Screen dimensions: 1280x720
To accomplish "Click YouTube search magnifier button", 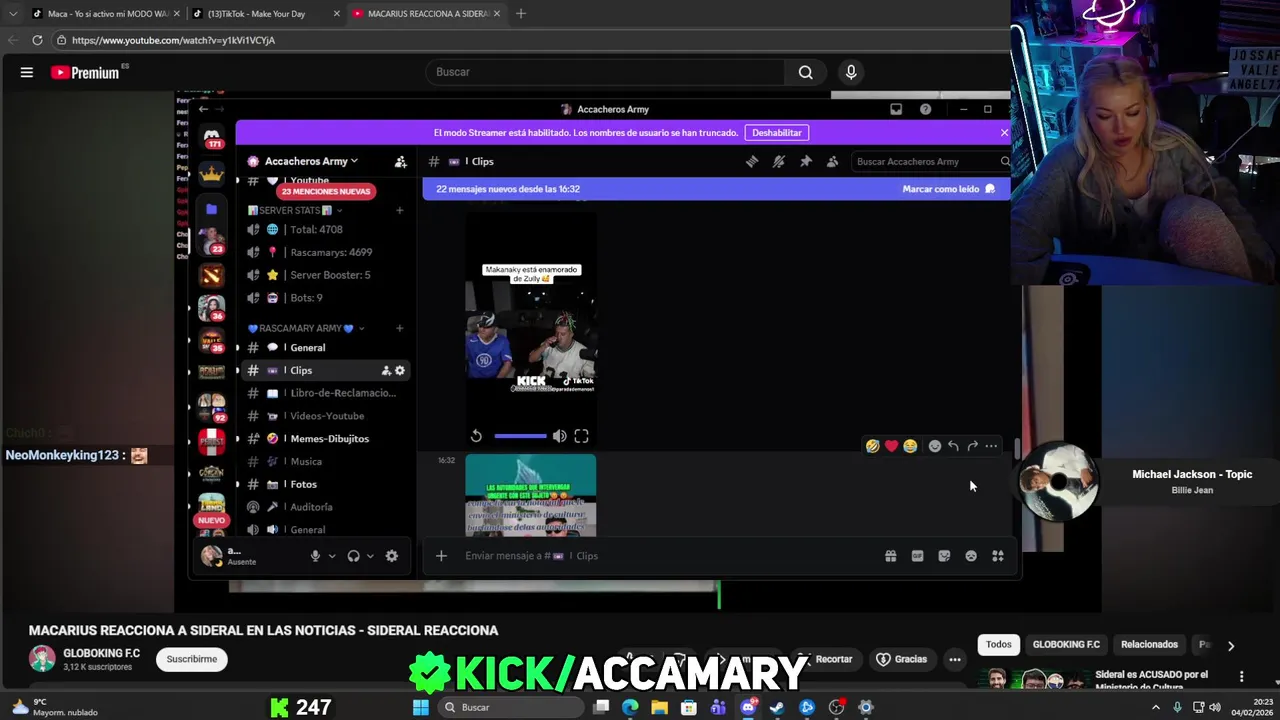I will (x=805, y=72).
